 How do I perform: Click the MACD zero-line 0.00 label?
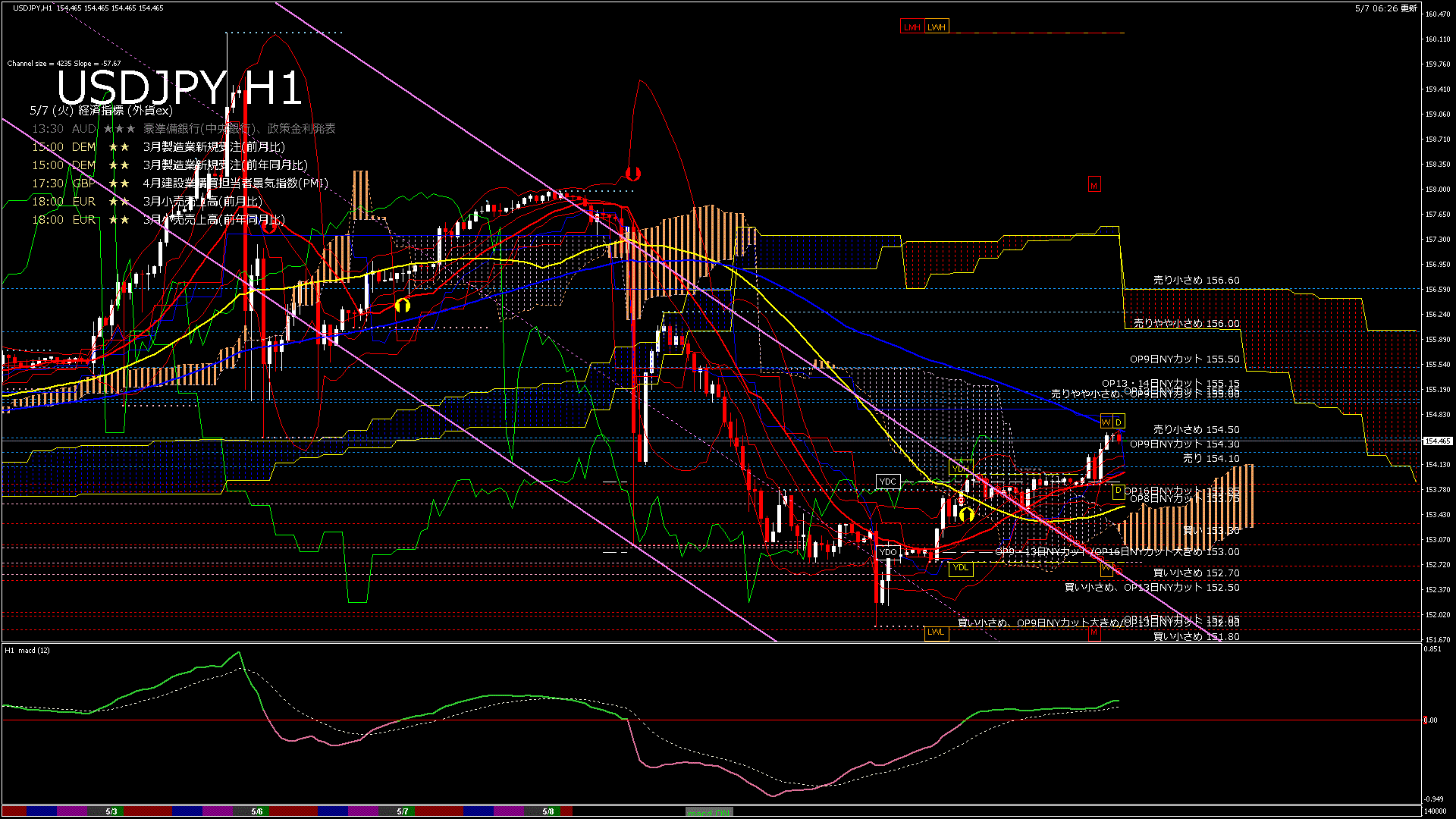coord(1429,720)
